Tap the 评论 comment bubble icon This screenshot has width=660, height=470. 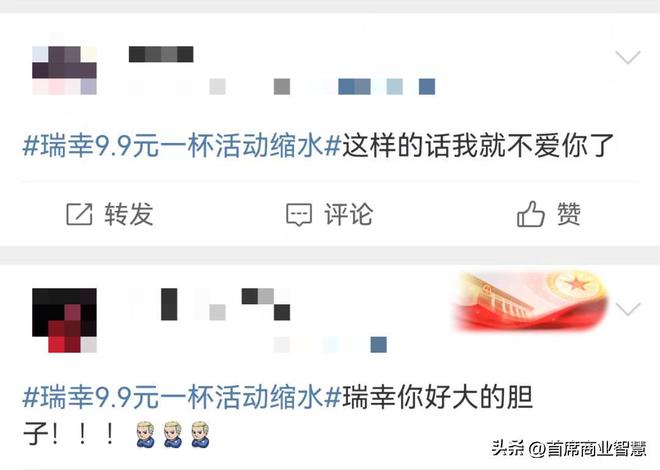click(x=299, y=215)
